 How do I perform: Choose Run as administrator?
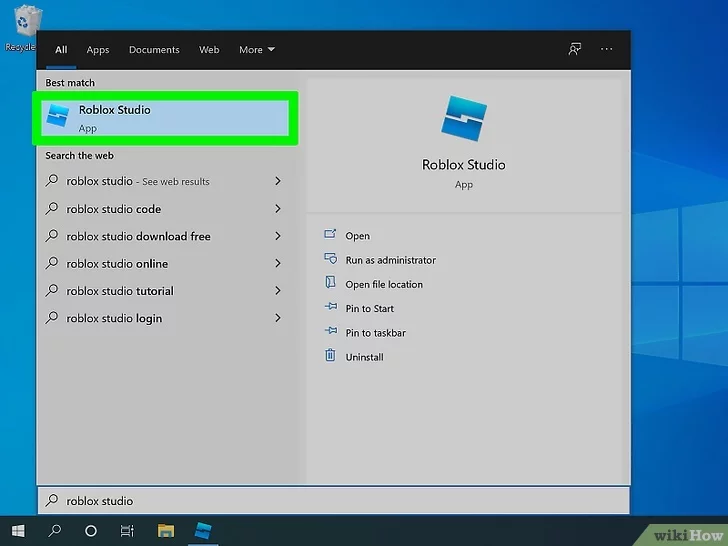click(390, 260)
